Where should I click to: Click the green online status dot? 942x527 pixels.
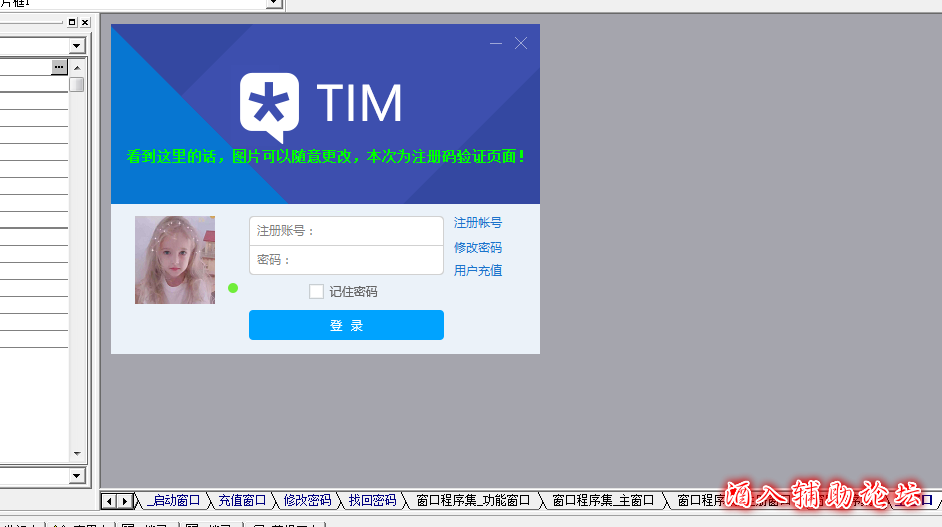coord(233,288)
